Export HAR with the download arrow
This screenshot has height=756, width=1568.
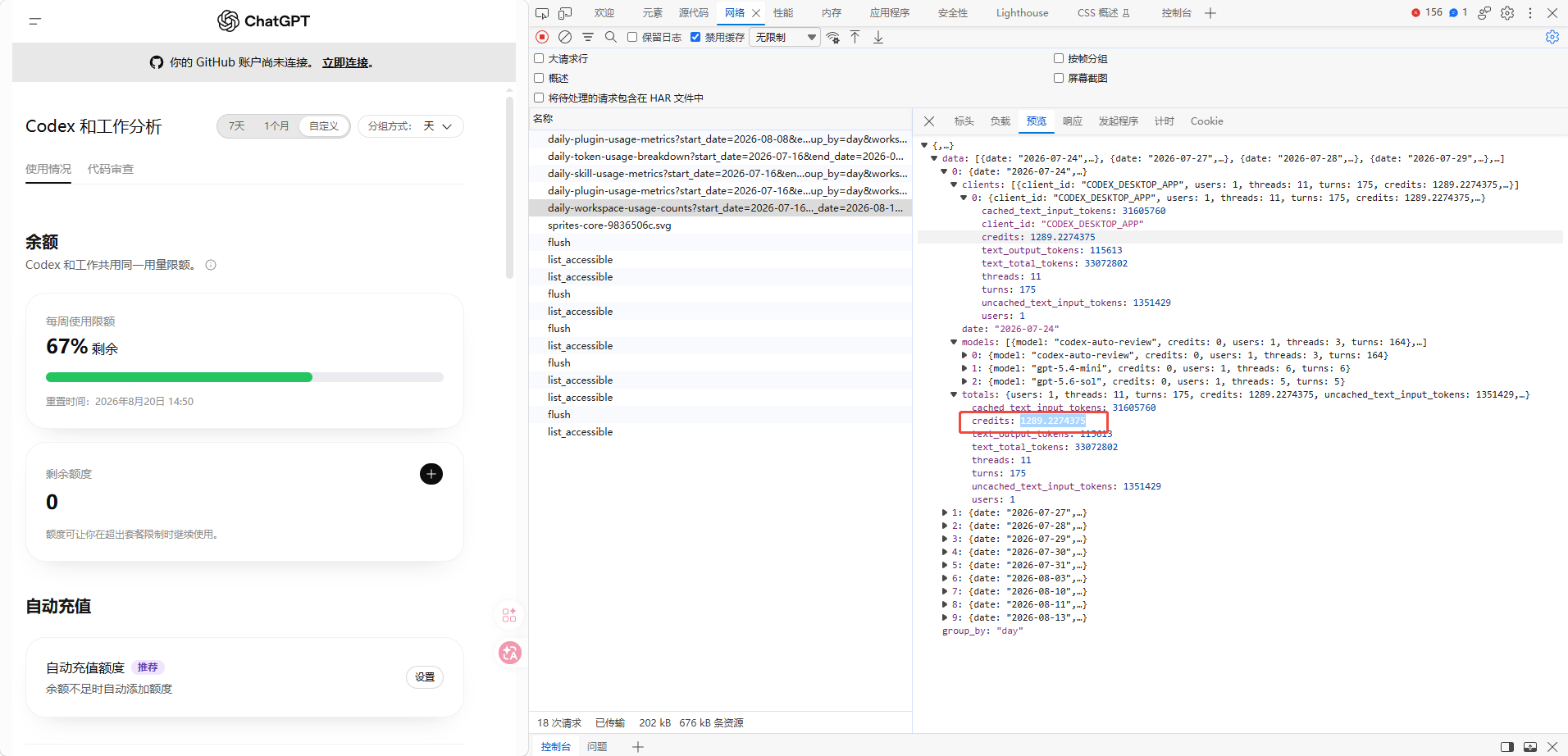pyautogui.click(x=878, y=37)
